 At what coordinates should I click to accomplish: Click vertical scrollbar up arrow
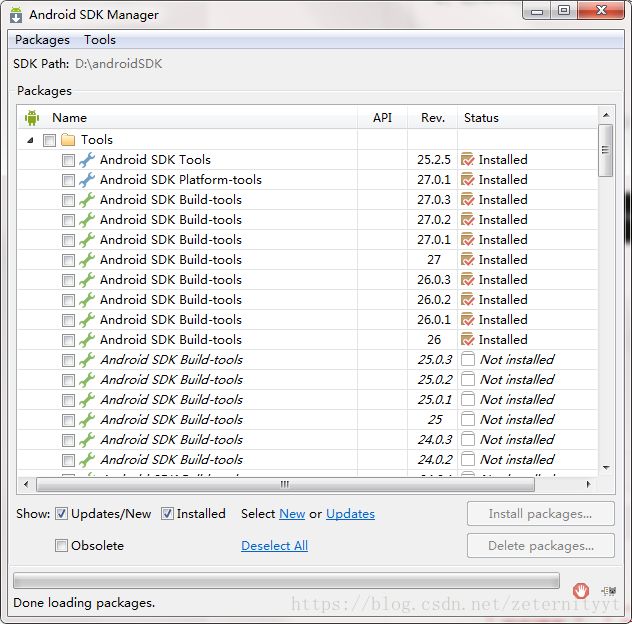606,115
